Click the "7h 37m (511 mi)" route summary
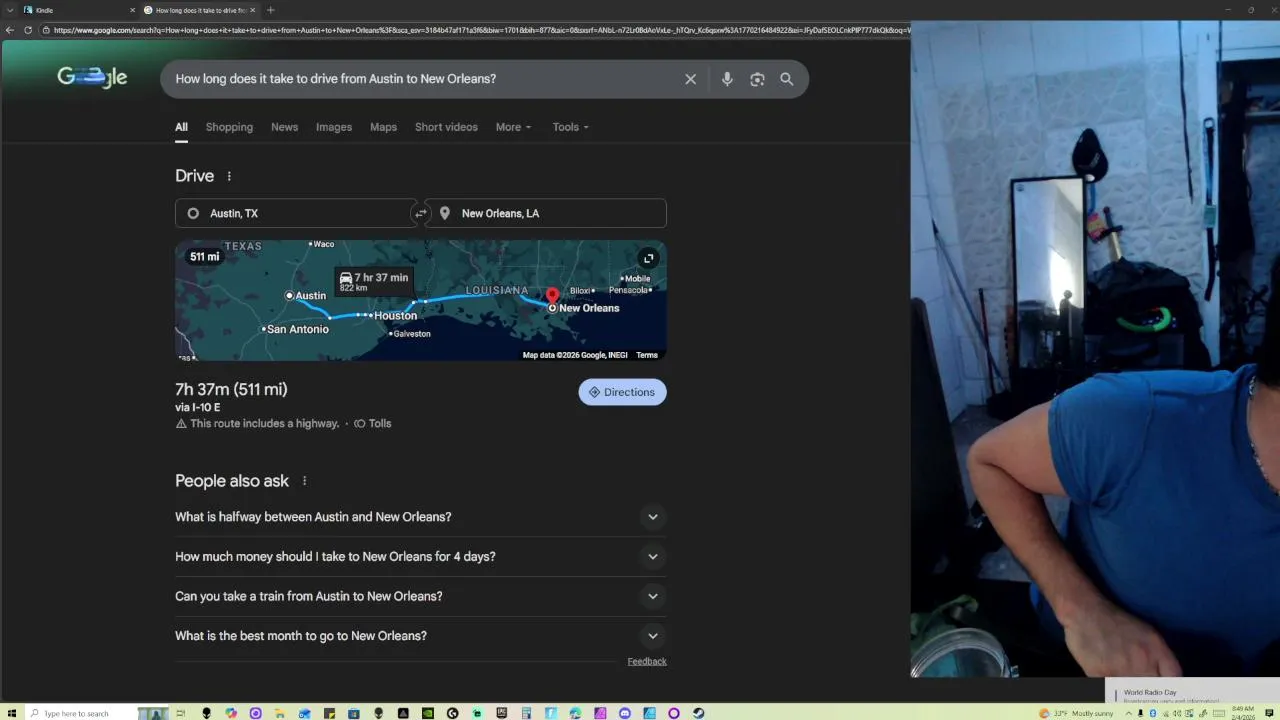 coord(231,390)
